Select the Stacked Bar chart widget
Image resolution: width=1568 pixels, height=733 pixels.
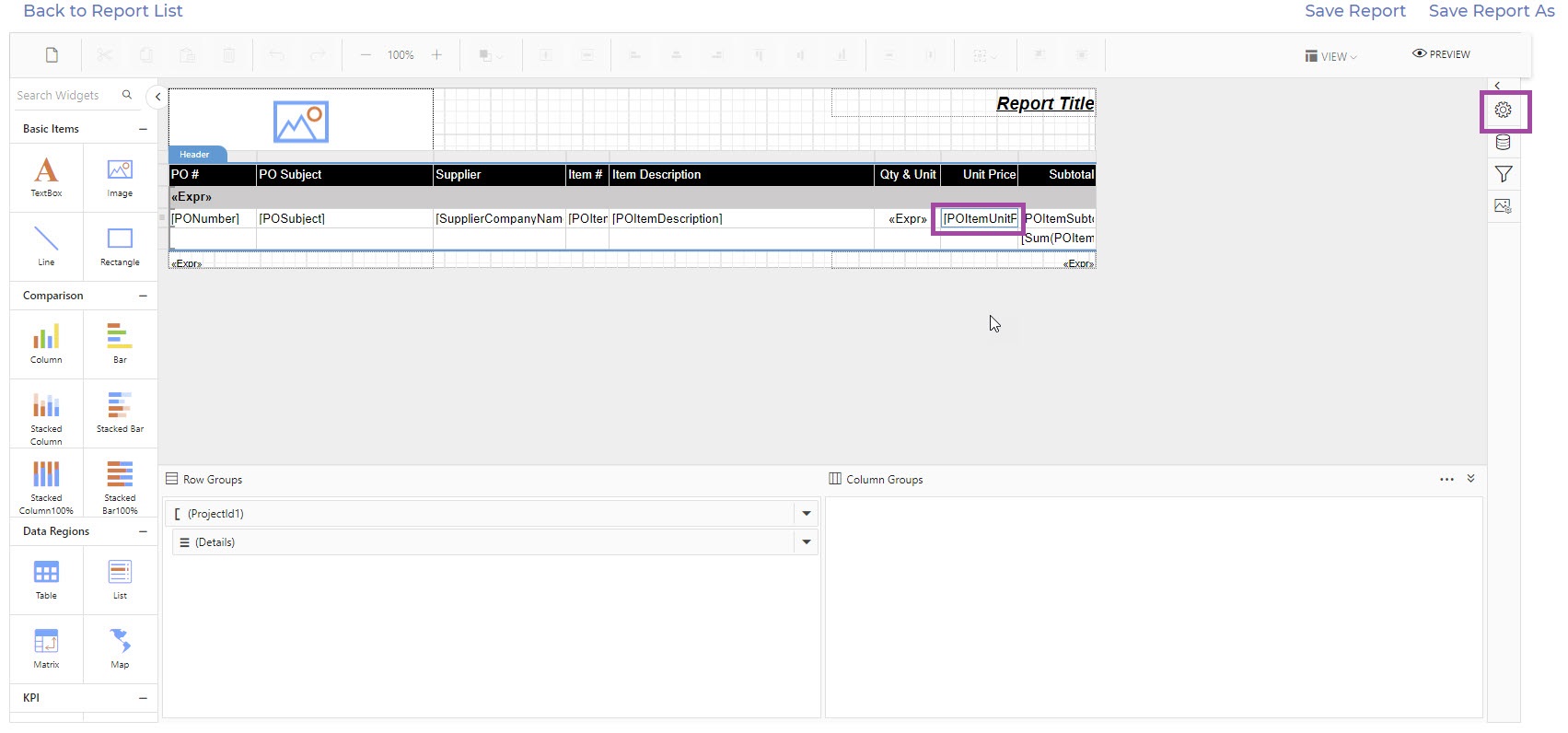[x=120, y=413]
